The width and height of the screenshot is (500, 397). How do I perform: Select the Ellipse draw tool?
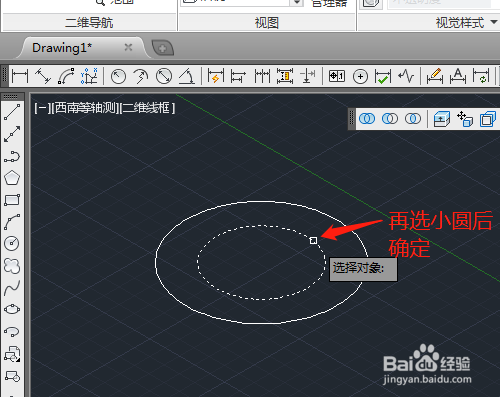tap(12, 309)
